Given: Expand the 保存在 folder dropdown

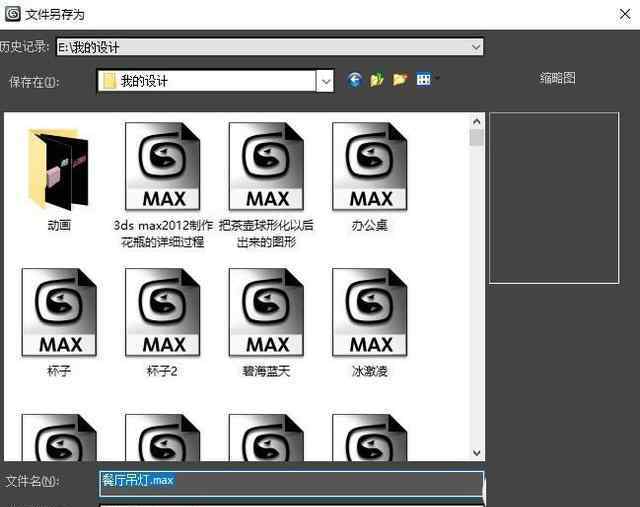Looking at the screenshot, I should coord(324,81).
